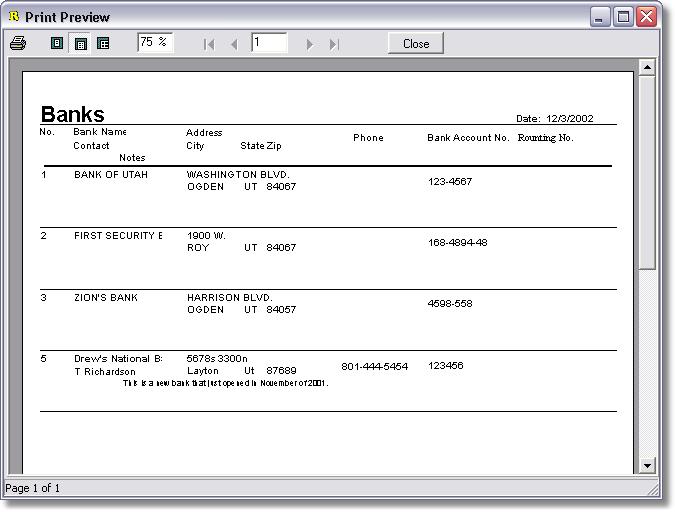Click zip code 87689
675x512 pixels.
pyautogui.click(x=281, y=371)
